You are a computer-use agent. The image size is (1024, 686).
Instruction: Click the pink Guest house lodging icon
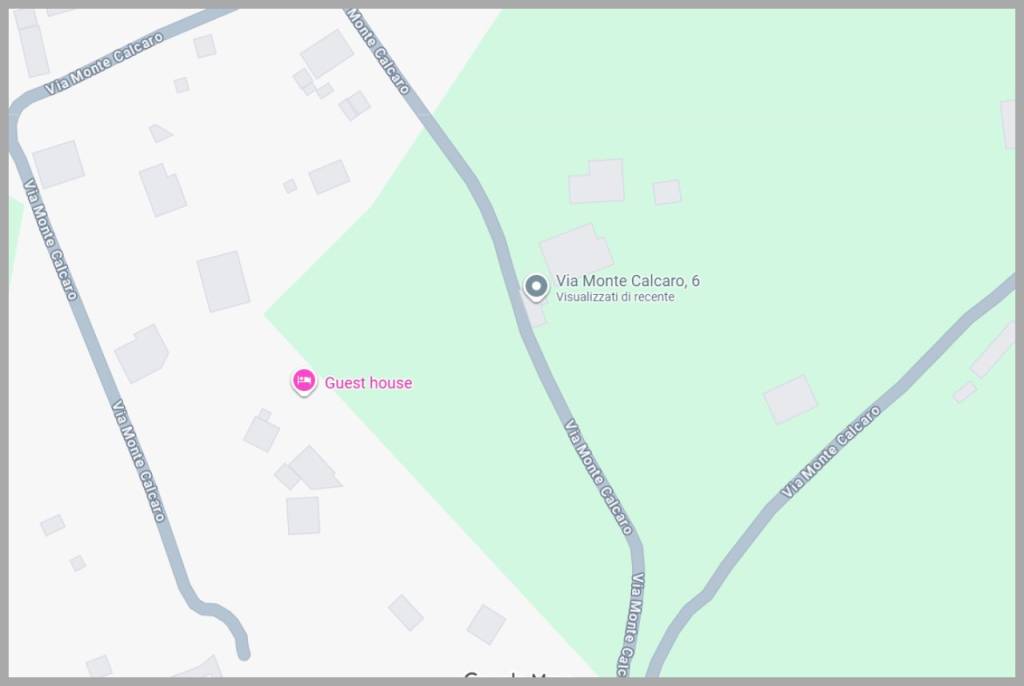[x=304, y=382]
